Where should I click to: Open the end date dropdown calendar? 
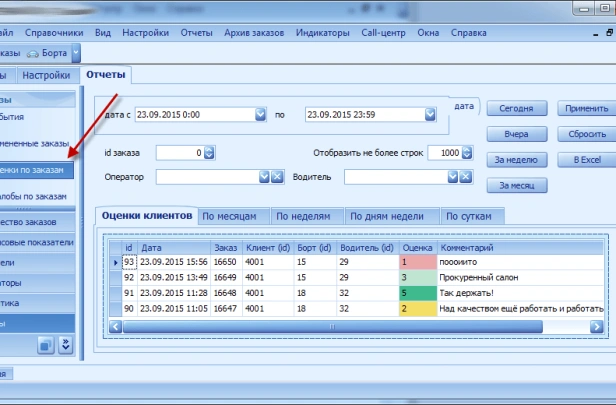pyautogui.click(x=431, y=115)
